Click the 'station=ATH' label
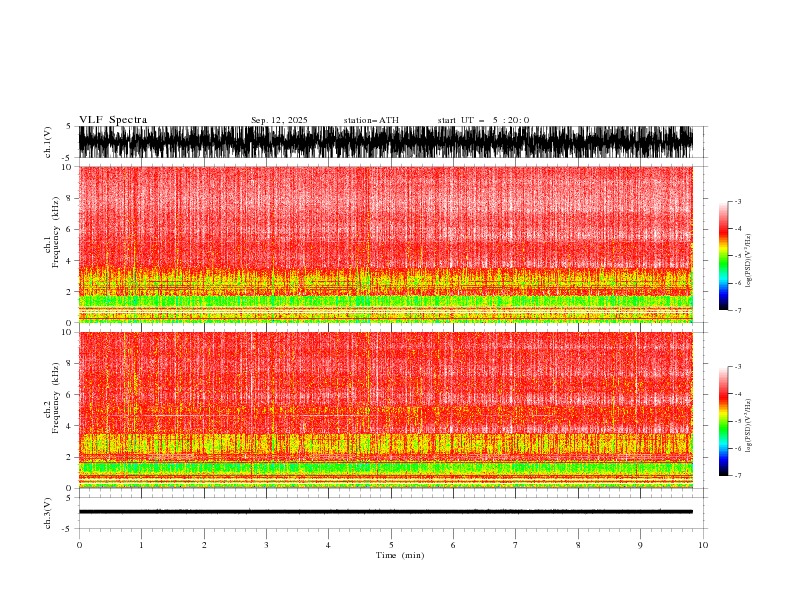The height and width of the screenshot is (612, 792). pyautogui.click(x=371, y=120)
